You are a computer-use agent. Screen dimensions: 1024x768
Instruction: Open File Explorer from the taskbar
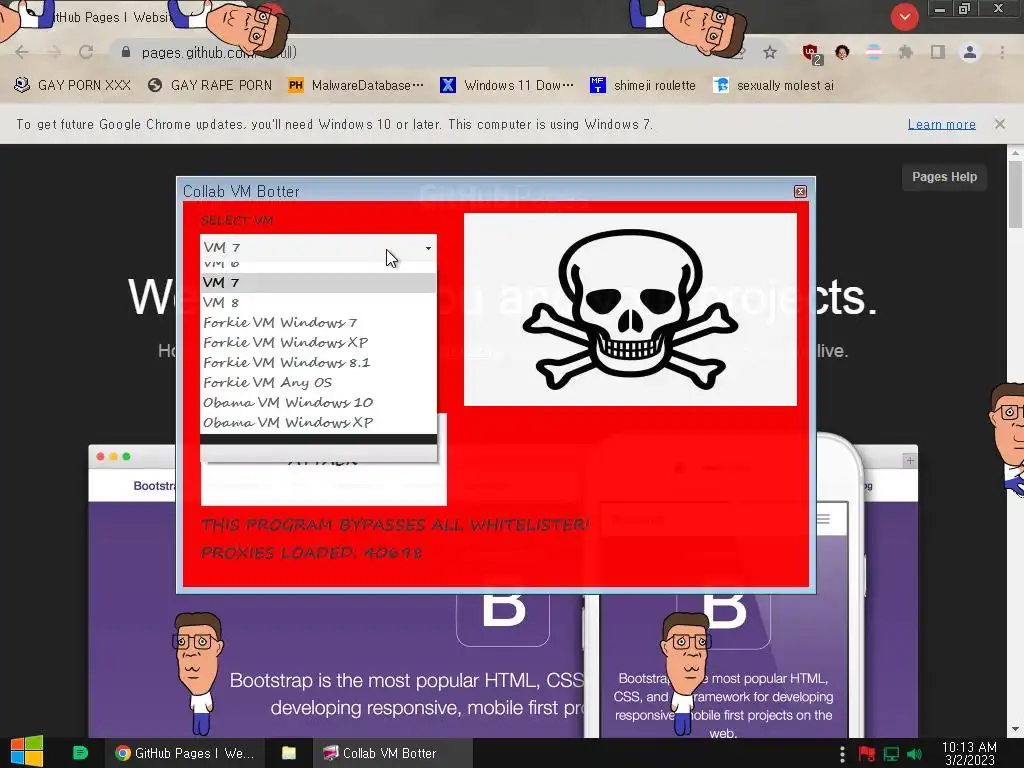tap(289, 753)
